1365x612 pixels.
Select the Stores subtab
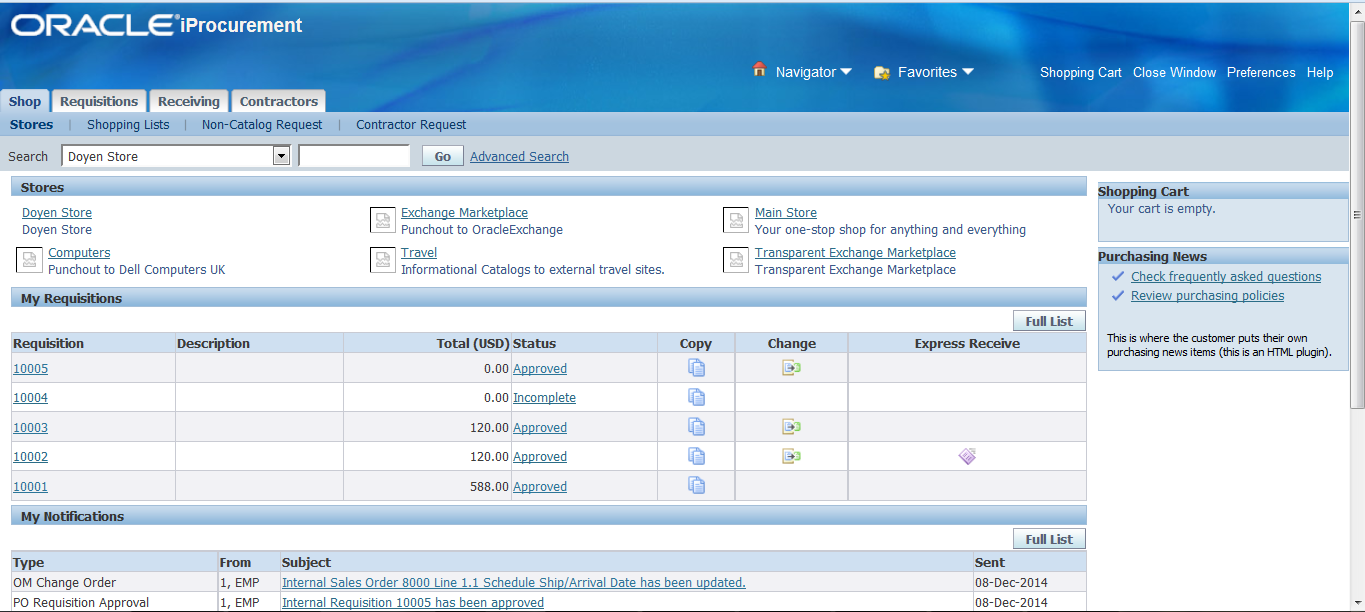(x=32, y=125)
